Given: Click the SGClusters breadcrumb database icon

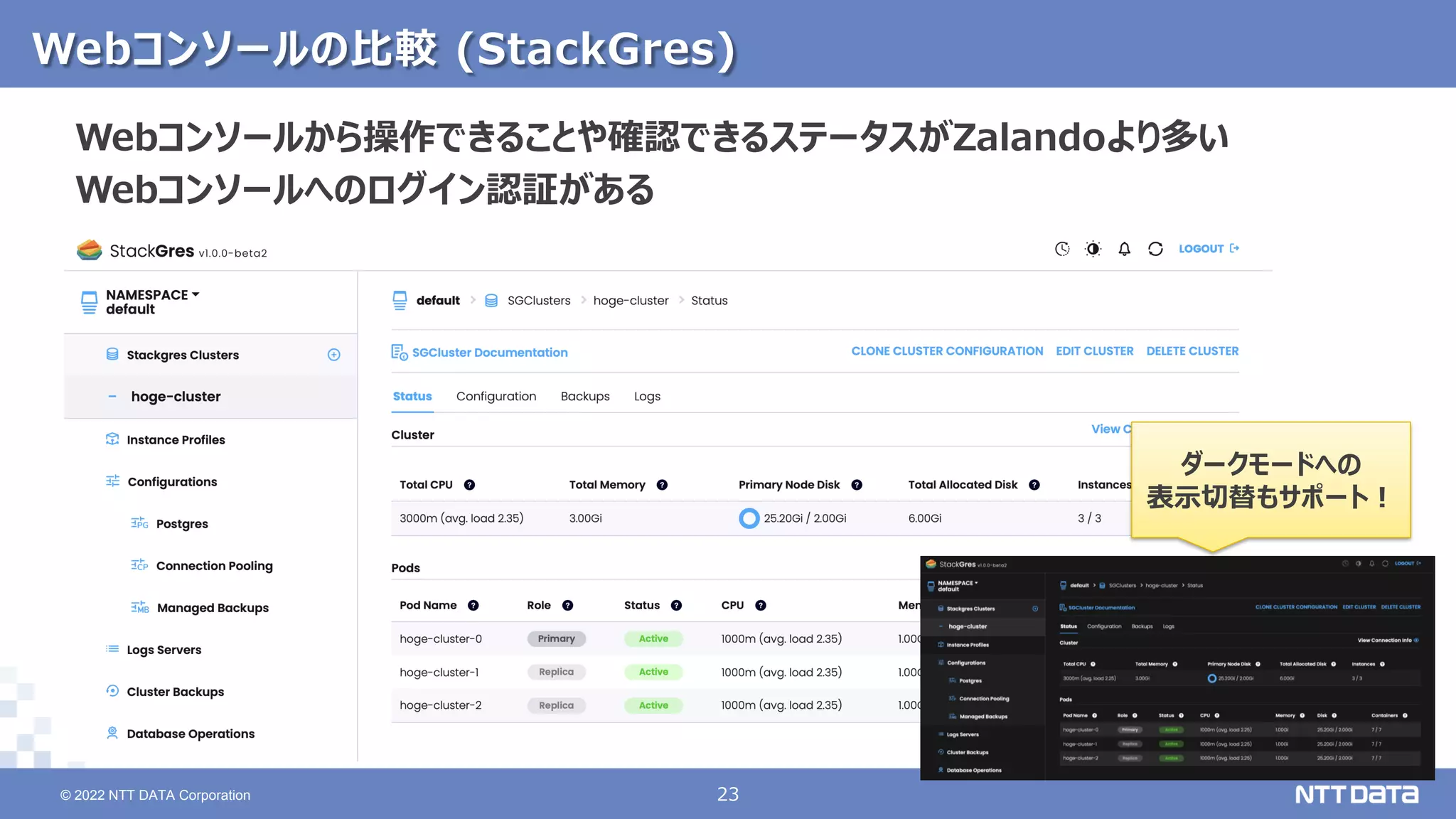Looking at the screenshot, I should click(x=491, y=301).
